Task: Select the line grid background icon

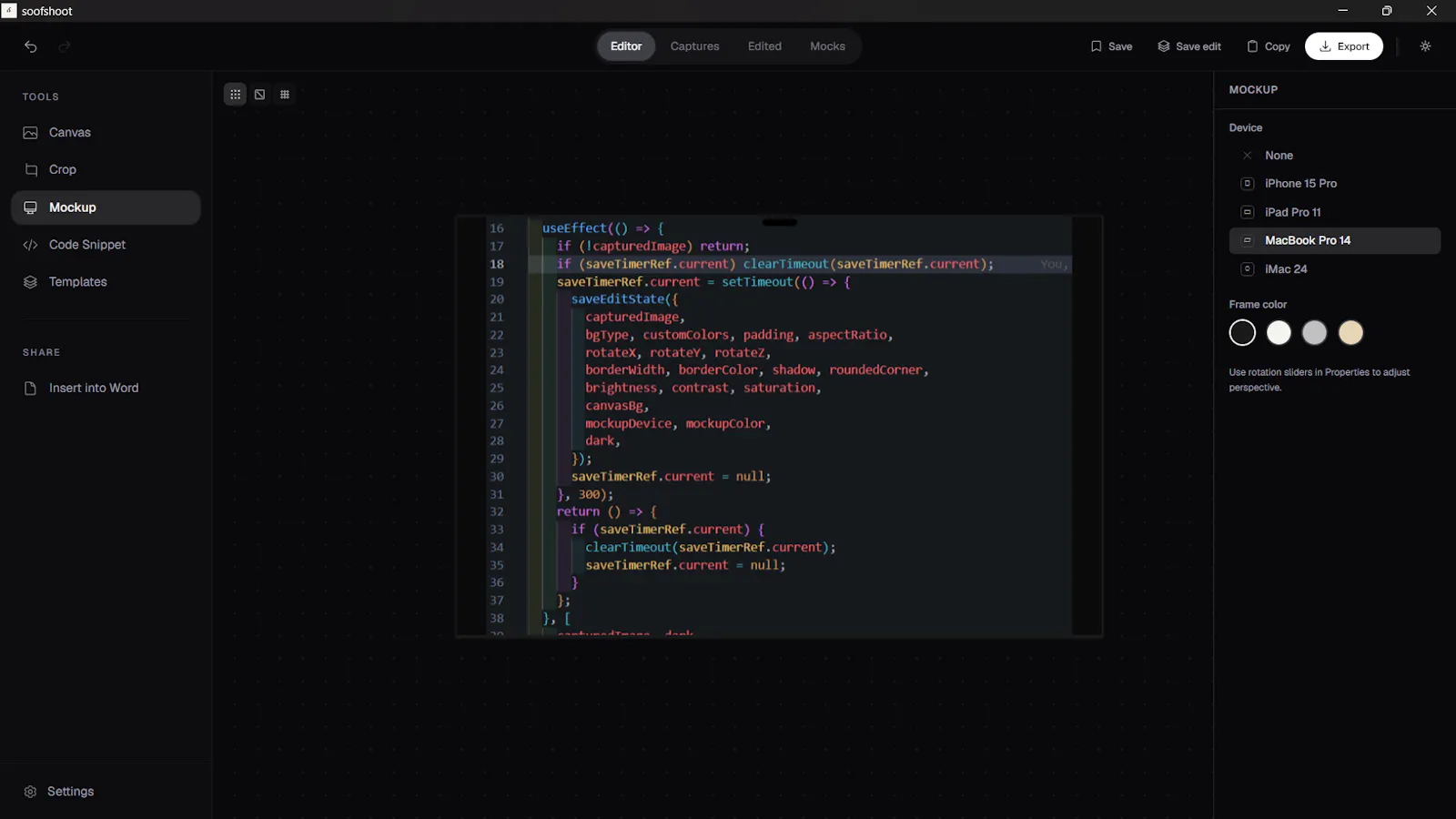Action: (285, 95)
